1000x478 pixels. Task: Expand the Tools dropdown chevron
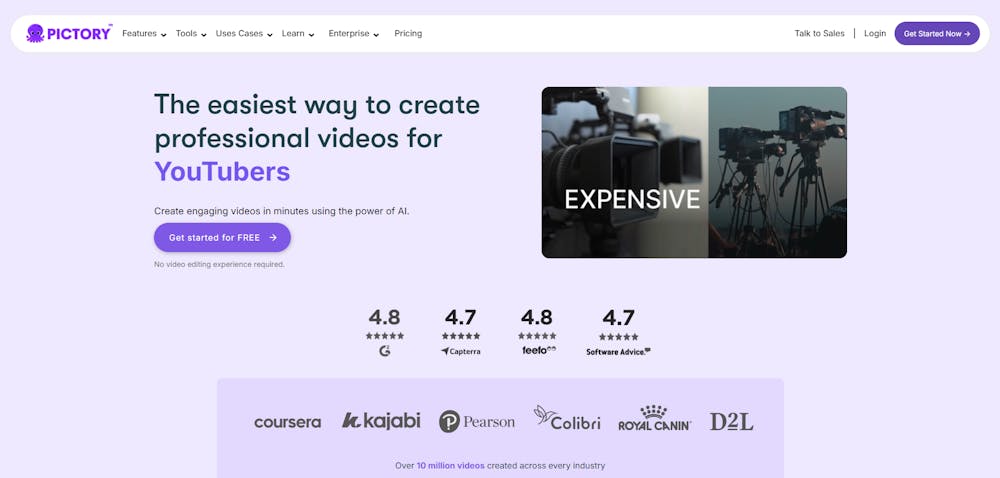203,34
